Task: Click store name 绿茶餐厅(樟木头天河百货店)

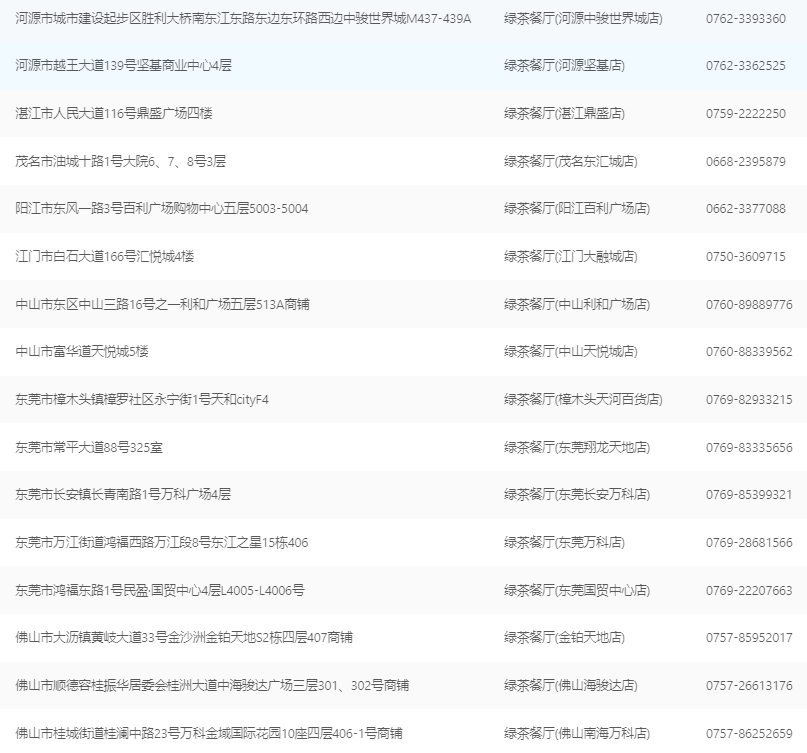Action: pos(583,399)
